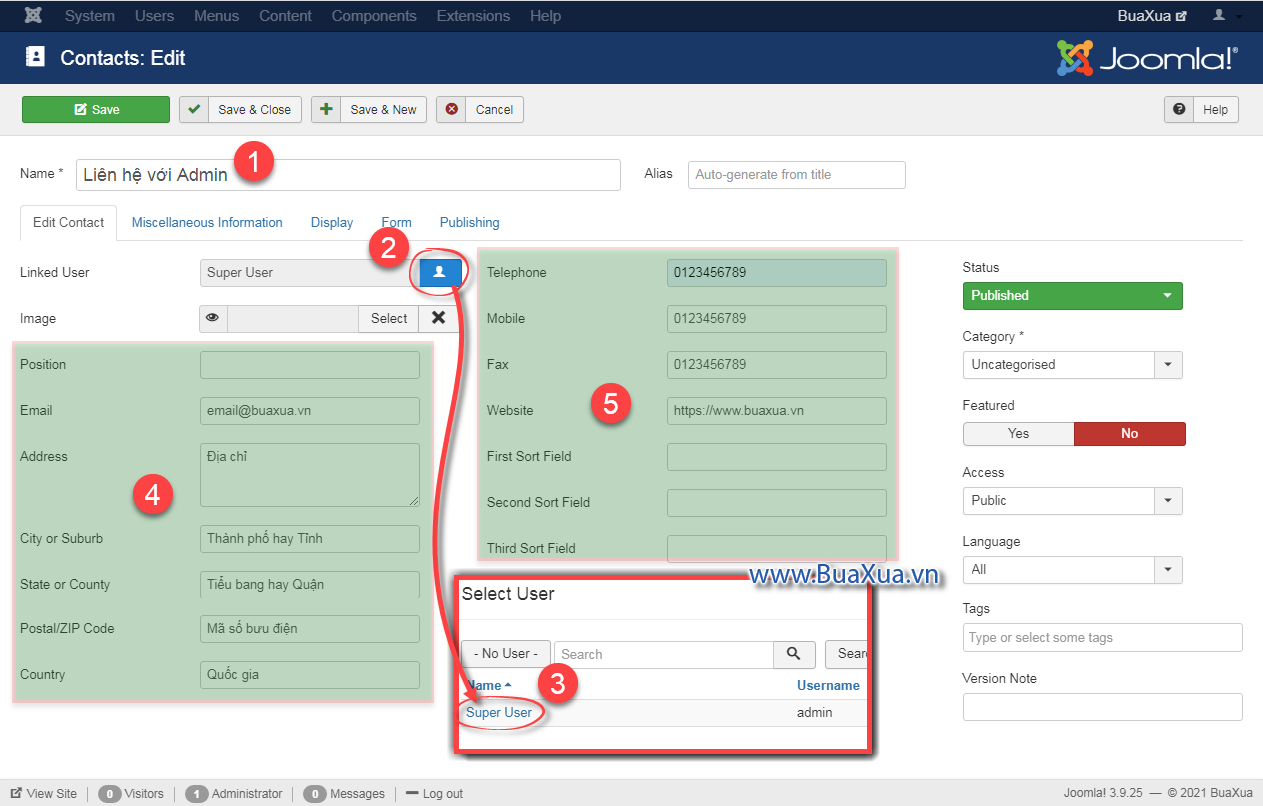1263x806 pixels.
Task: Click the View Site link
Action: pos(44,794)
